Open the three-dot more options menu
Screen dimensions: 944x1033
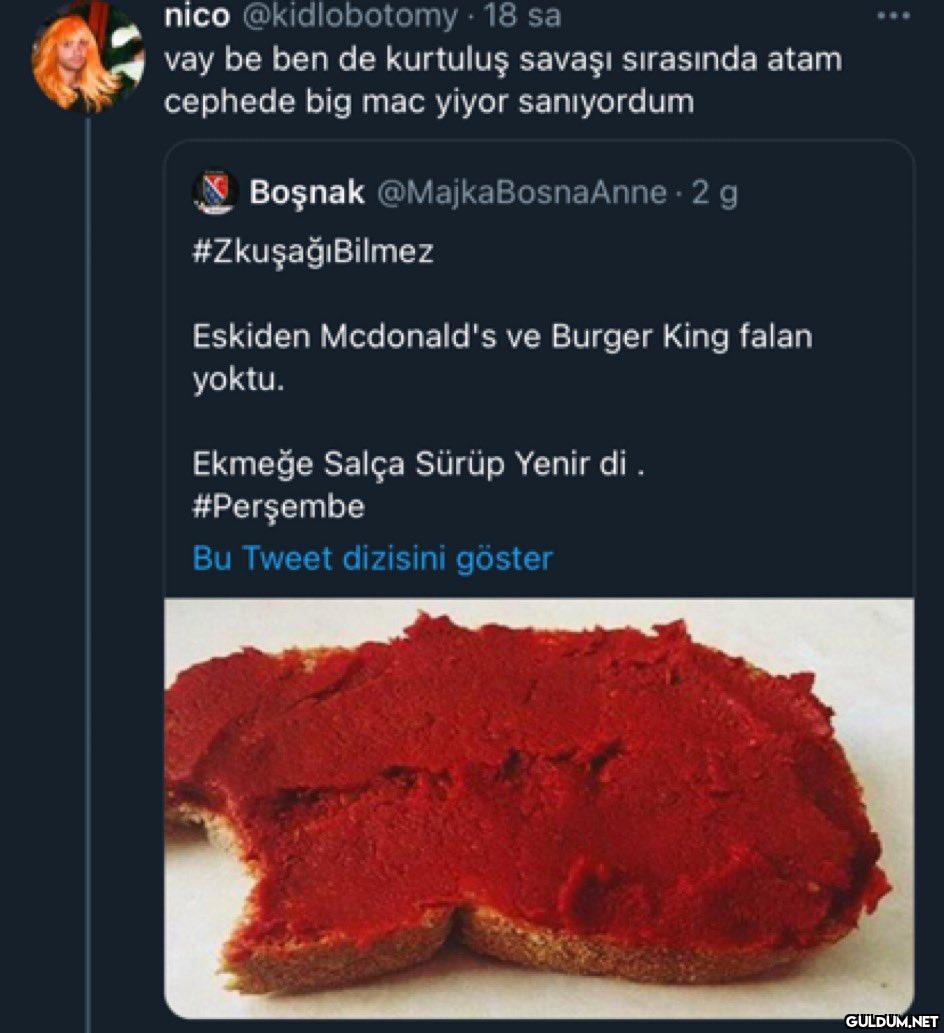coord(892,17)
